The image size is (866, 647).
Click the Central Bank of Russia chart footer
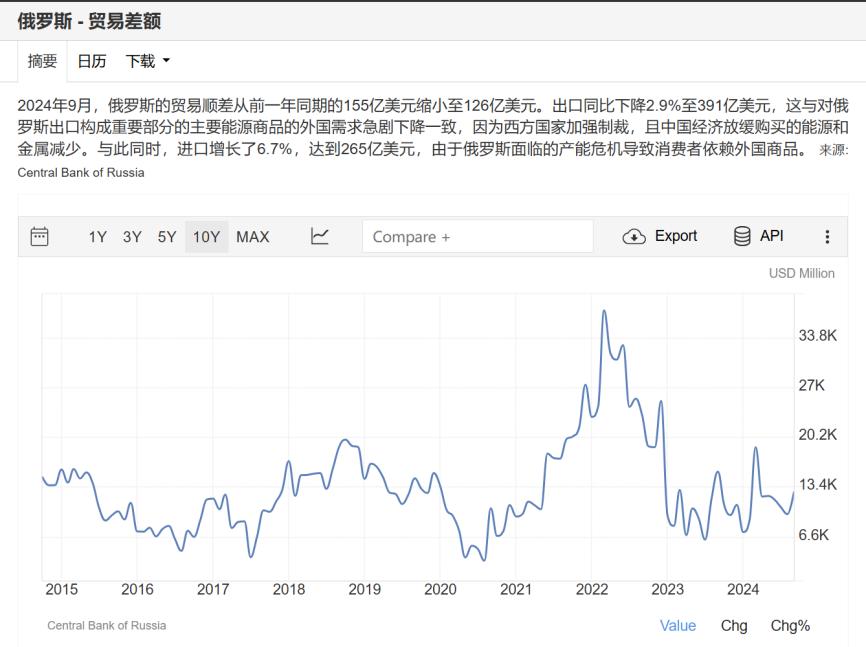(x=107, y=625)
